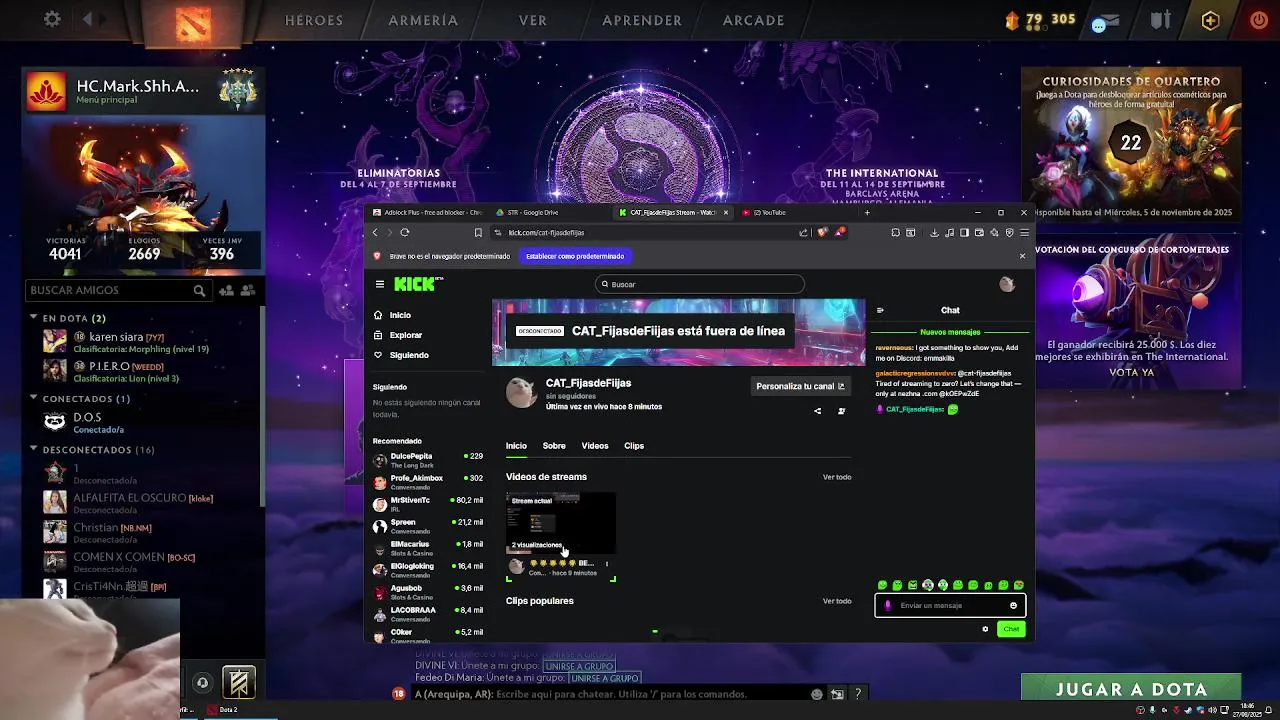This screenshot has height=720, width=1280.
Task: Collapse the DESCONECTADOS friends group
Action: [34, 450]
